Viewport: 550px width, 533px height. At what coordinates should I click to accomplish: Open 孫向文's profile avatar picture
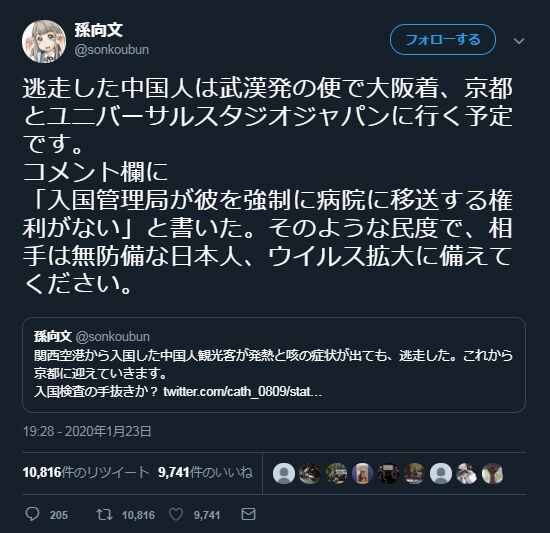(44, 41)
